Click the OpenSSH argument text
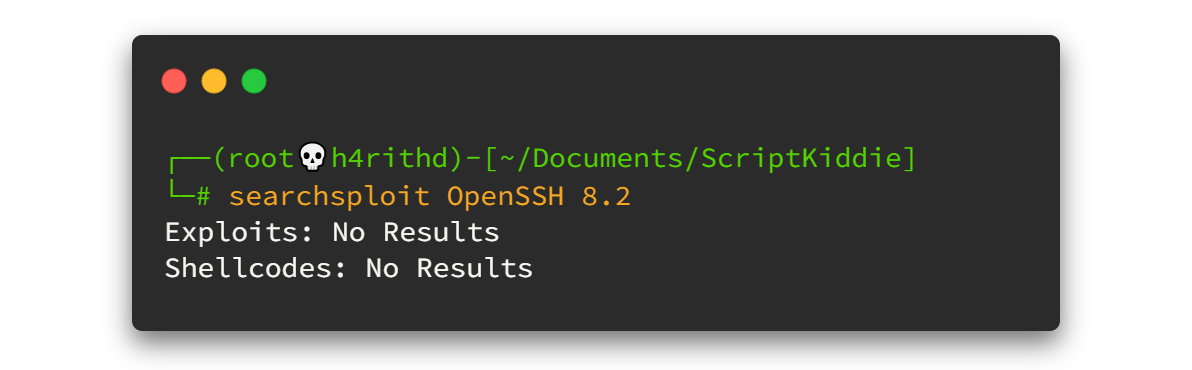This screenshot has width=1192, height=370. [x=506, y=197]
